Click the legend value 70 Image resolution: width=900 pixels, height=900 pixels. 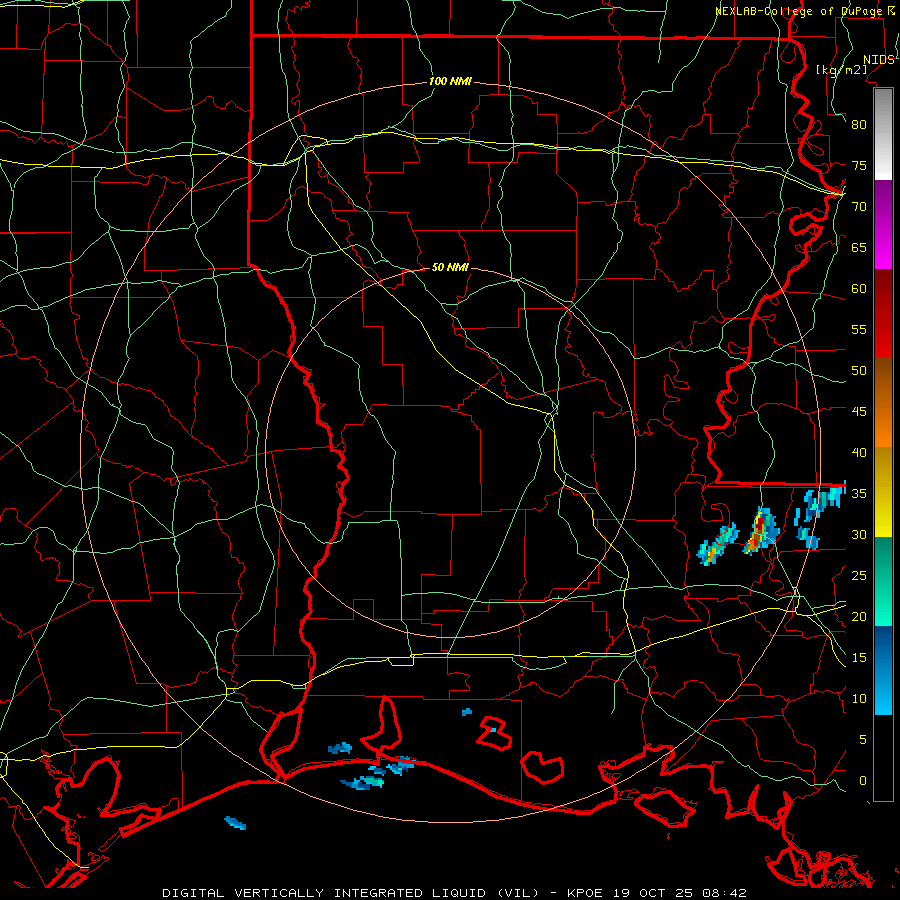click(x=859, y=207)
